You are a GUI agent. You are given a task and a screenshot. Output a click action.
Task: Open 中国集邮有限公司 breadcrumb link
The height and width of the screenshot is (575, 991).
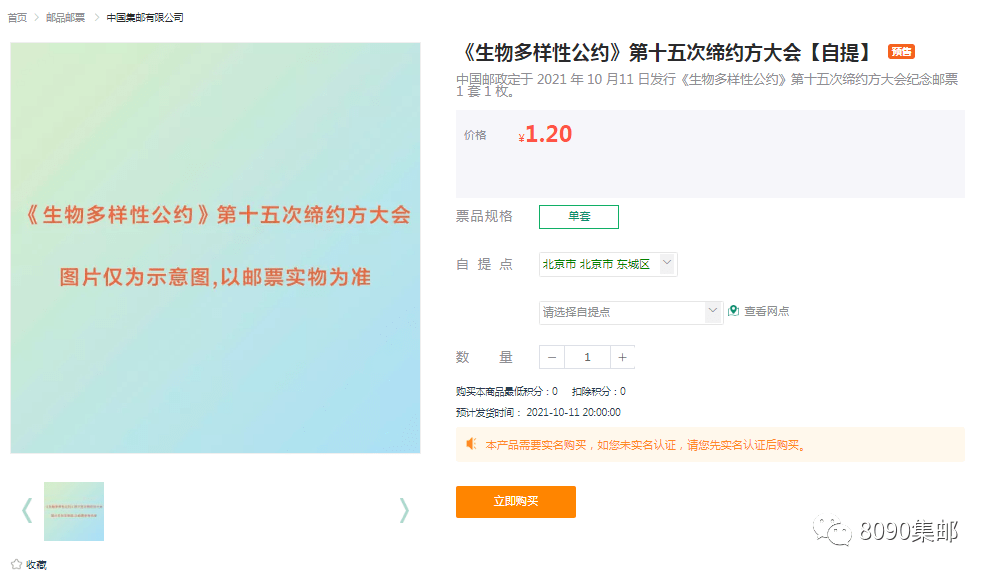[145, 18]
